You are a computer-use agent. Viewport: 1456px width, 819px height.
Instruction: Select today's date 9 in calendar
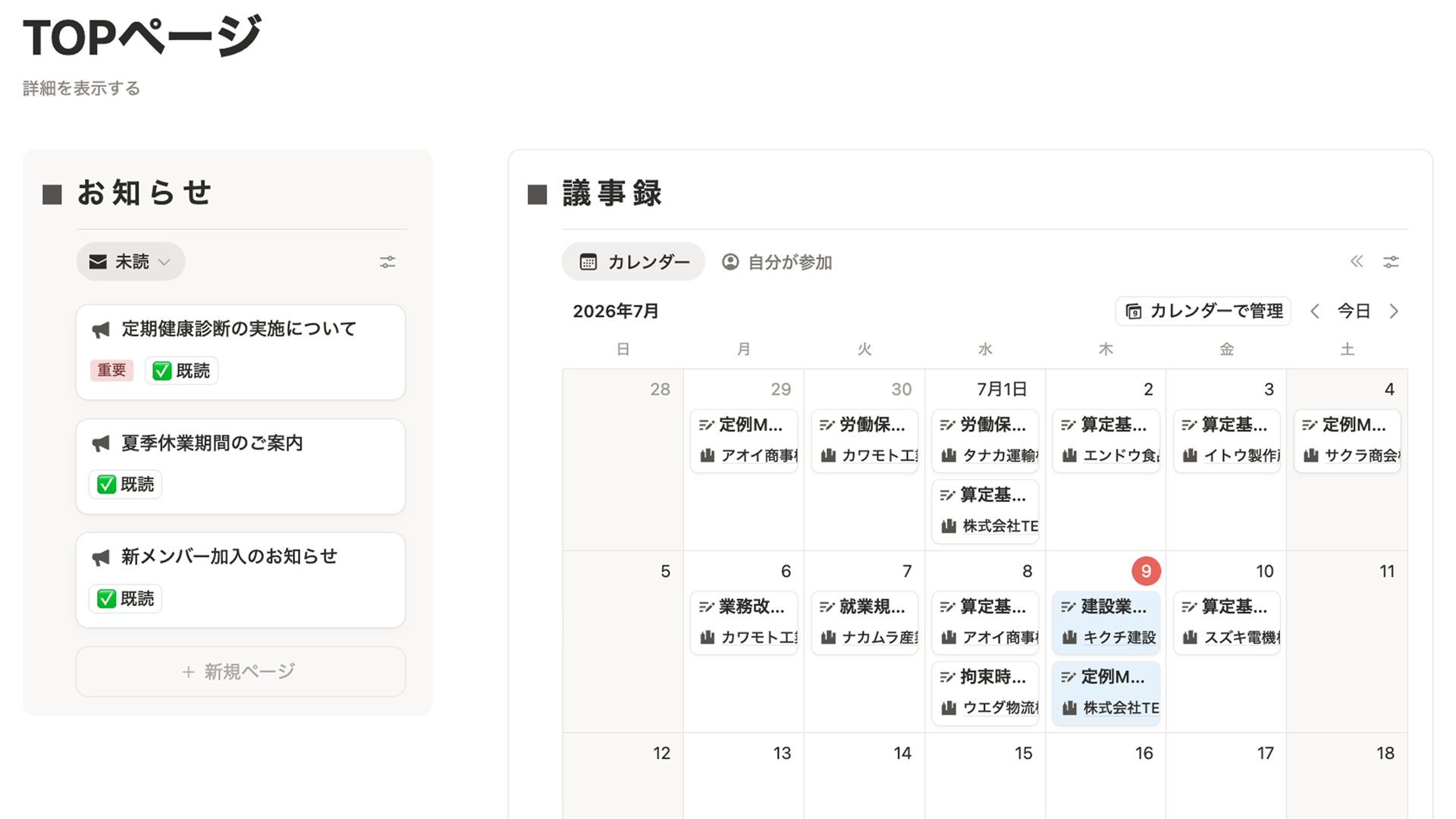1146,571
